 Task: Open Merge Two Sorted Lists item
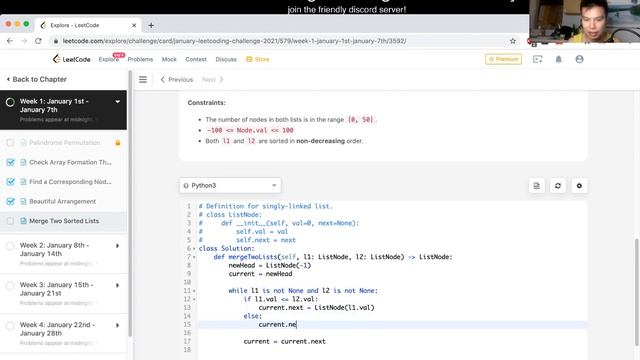tap(64, 221)
